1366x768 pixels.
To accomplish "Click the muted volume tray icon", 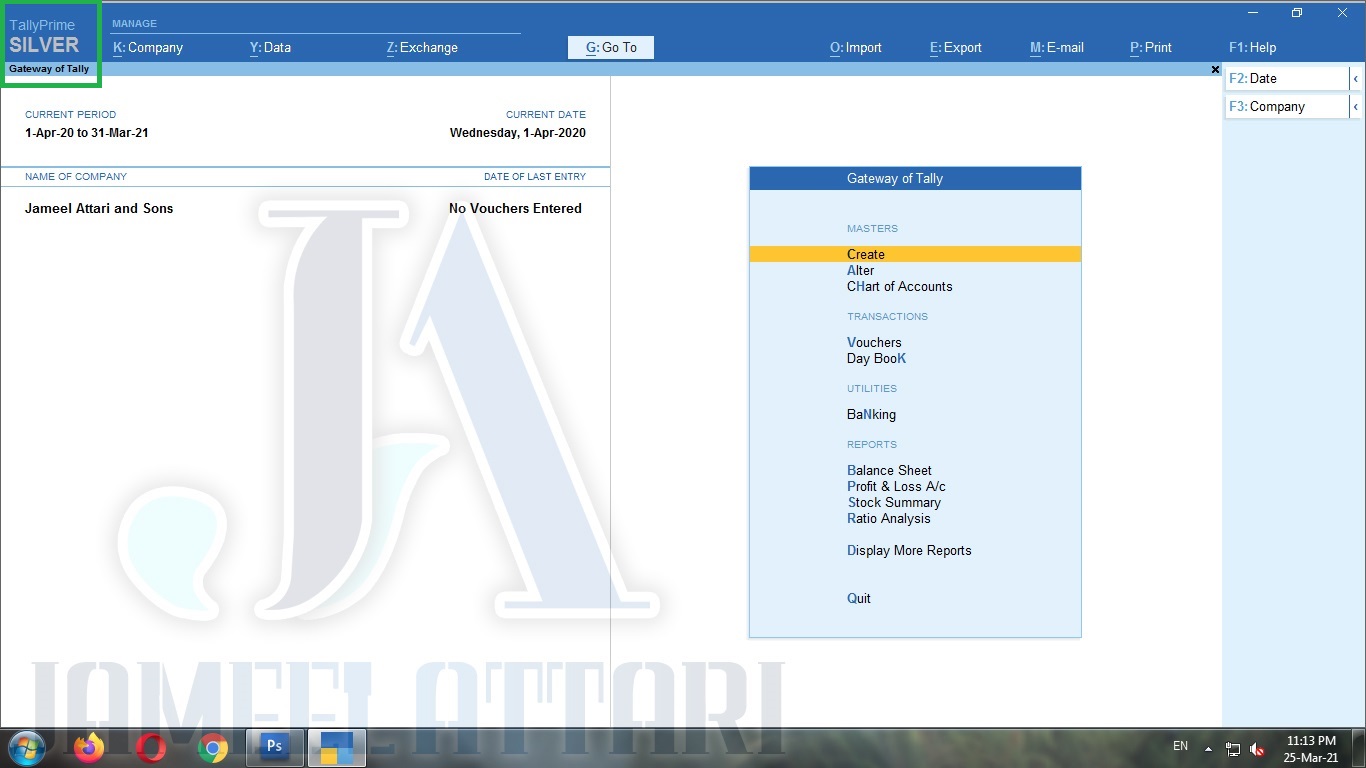I will click(x=1258, y=749).
